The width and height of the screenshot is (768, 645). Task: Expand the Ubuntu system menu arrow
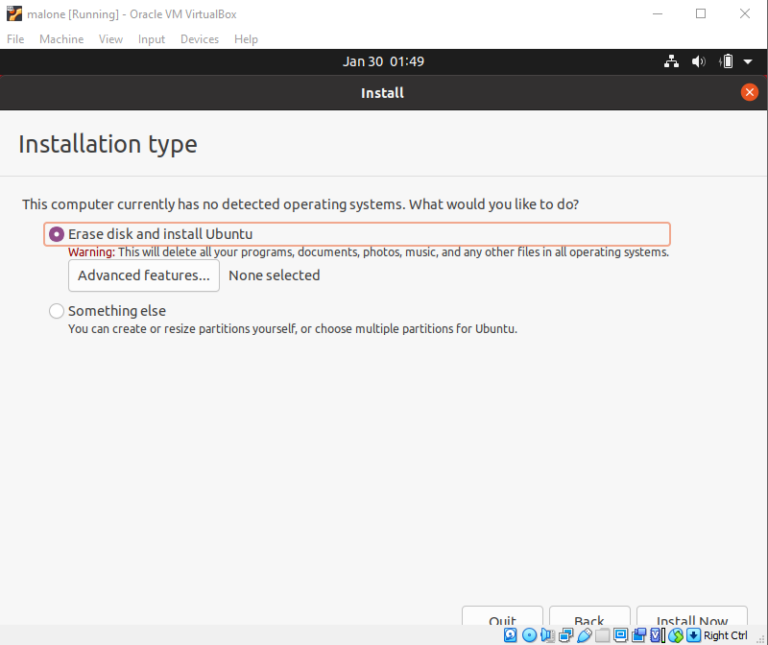click(748, 62)
